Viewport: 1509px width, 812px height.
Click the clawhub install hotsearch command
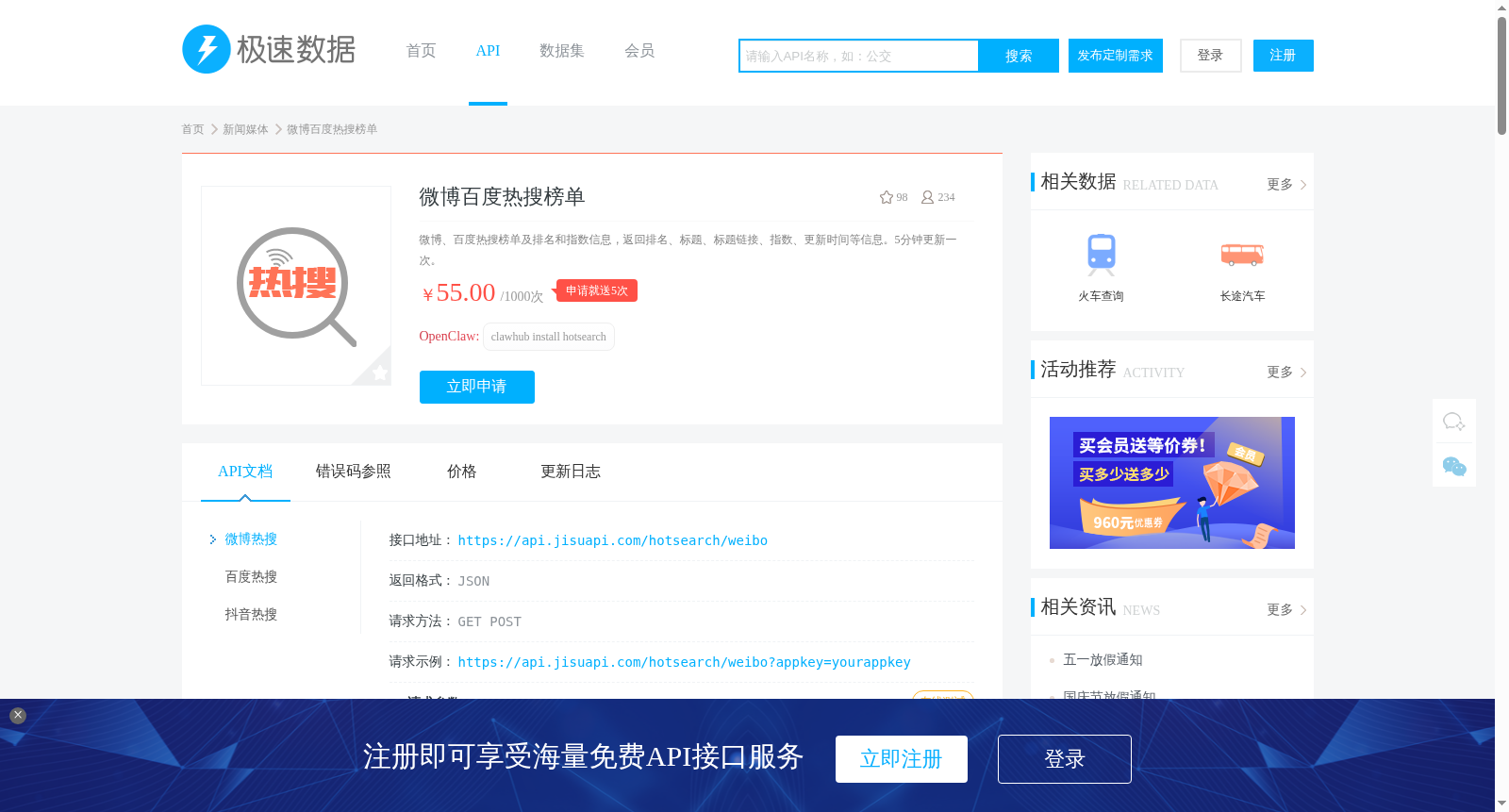[x=549, y=337]
